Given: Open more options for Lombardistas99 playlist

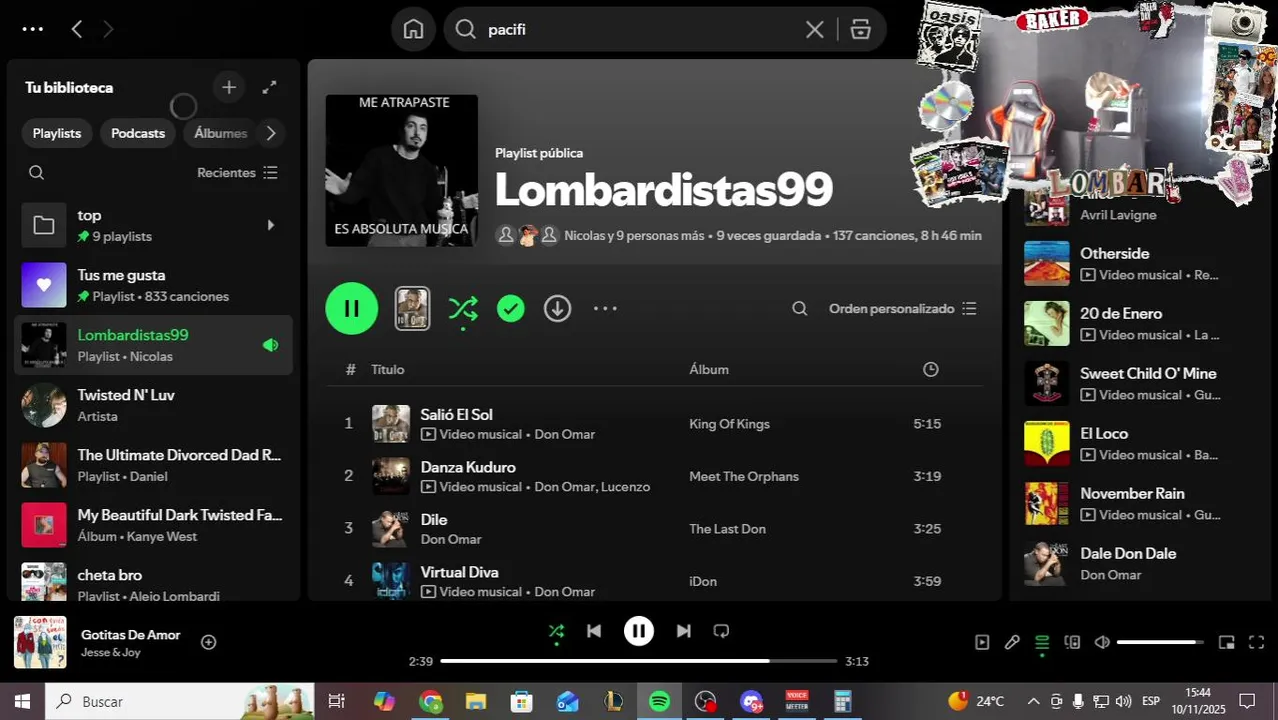Looking at the screenshot, I should [x=605, y=309].
